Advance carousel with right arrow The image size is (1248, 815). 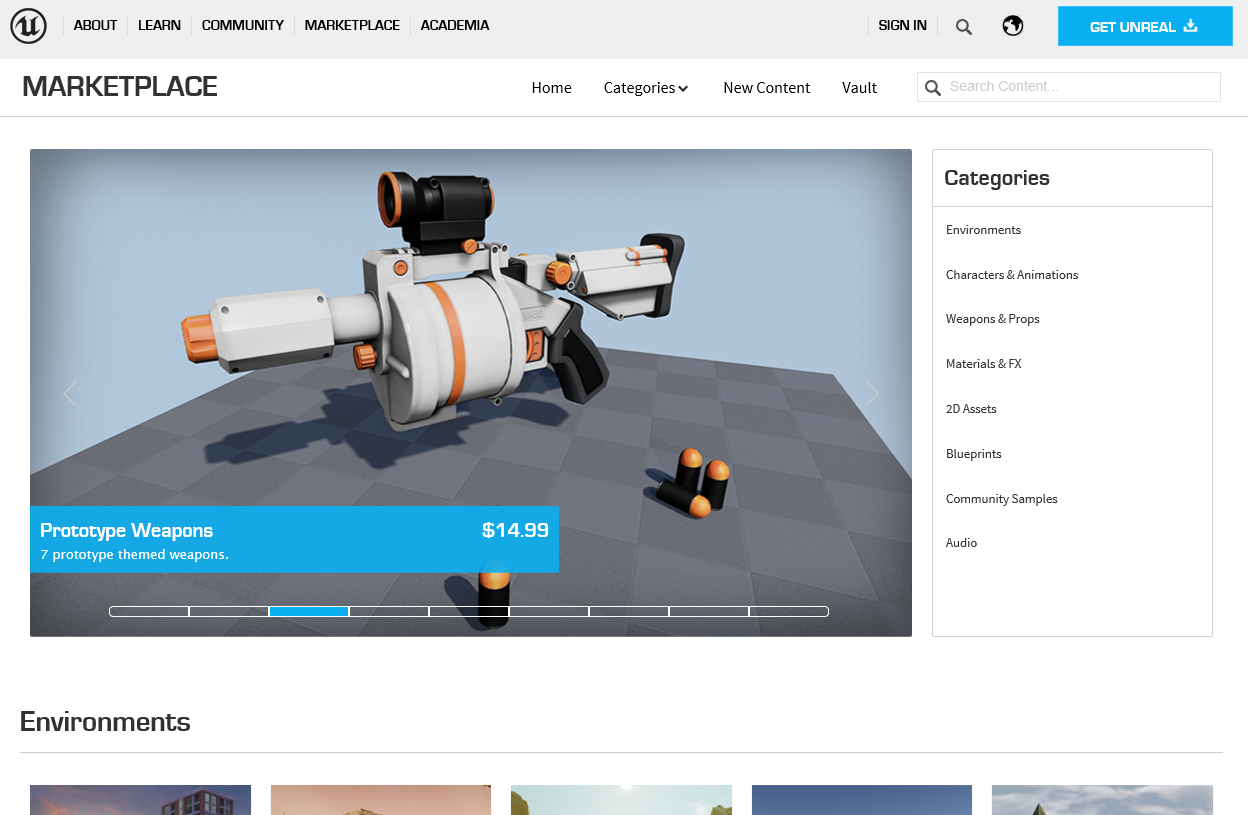[x=872, y=394]
